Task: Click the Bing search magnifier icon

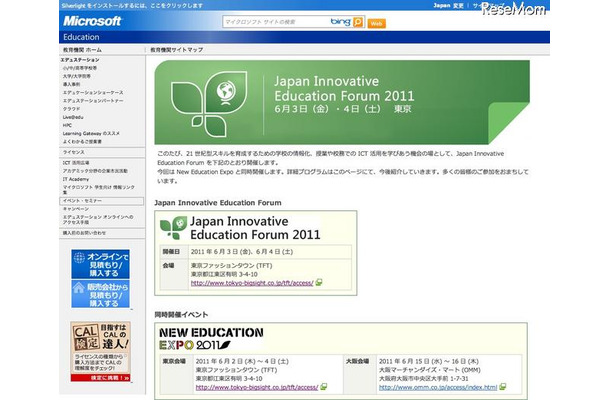Action: point(358,22)
